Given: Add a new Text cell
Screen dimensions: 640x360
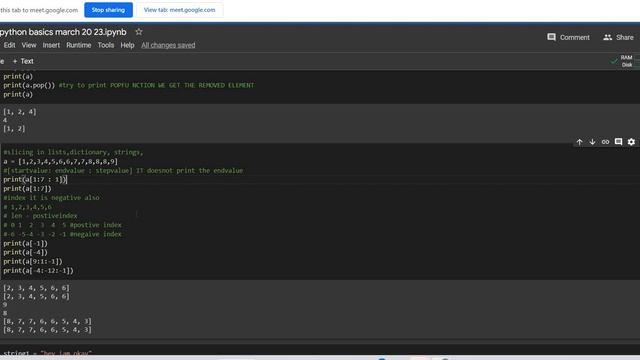Looking at the screenshot, I should (x=23, y=61).
